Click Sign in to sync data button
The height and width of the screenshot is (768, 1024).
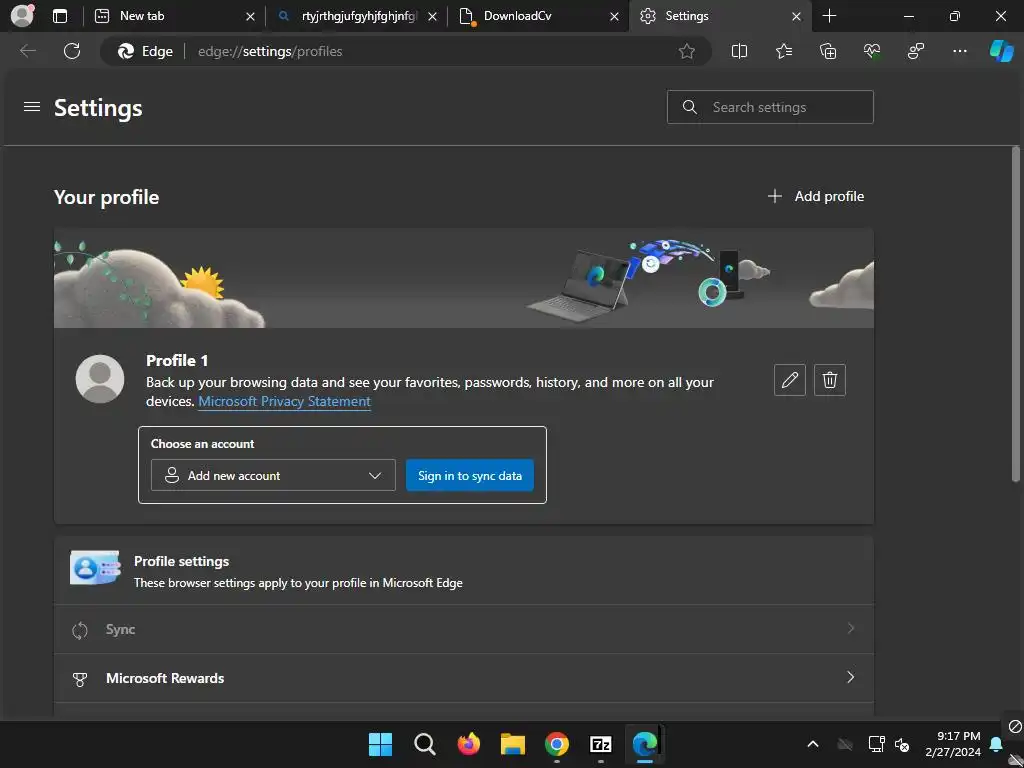point(470,475)
